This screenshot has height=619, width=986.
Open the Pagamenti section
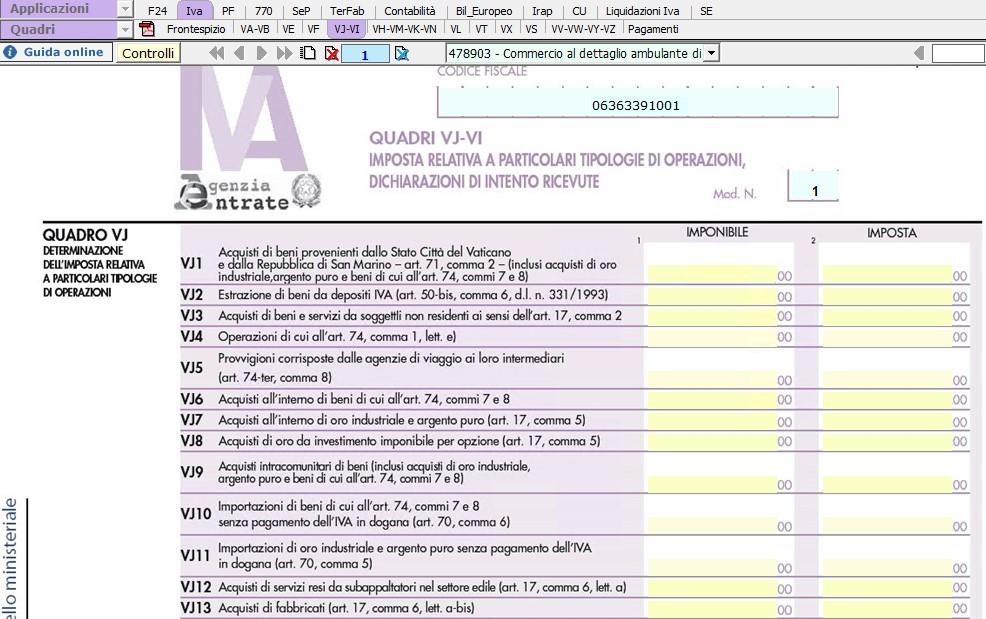[653, 29]
